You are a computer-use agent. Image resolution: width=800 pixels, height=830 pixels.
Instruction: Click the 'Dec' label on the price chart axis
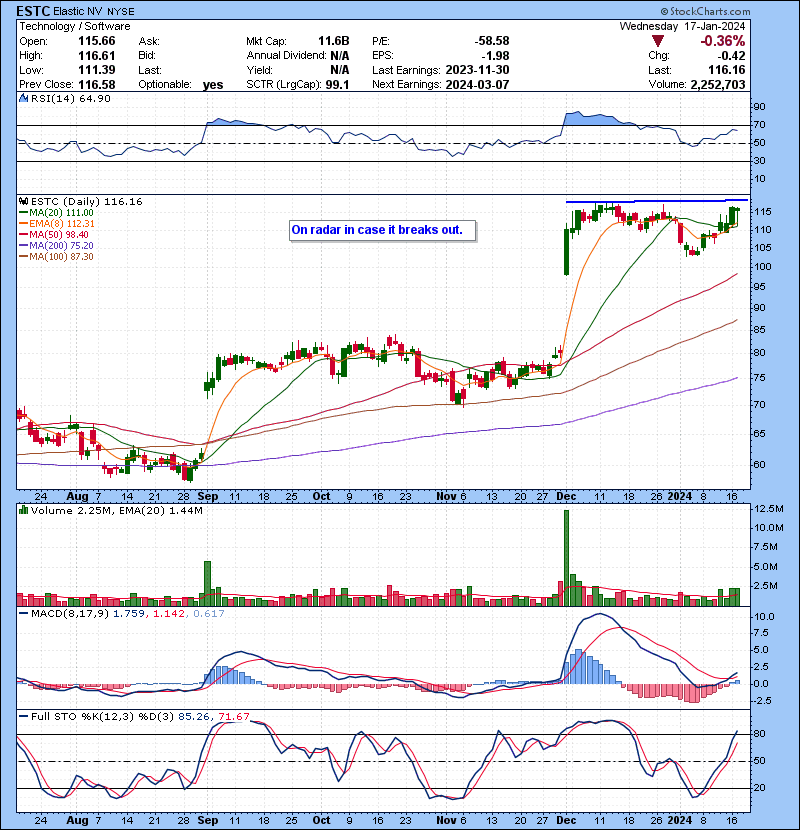(x=566, y=496)
